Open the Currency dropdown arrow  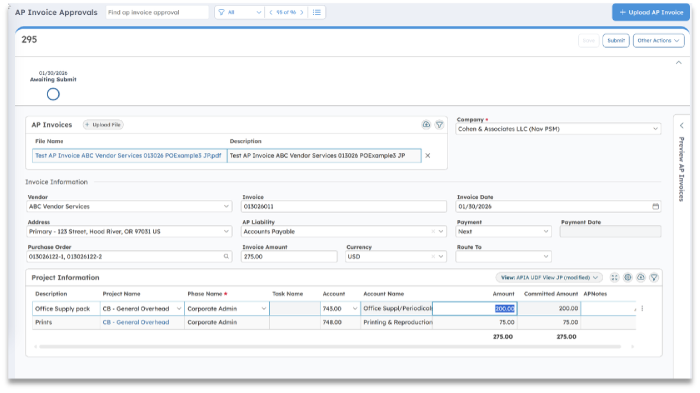click(441, 256)
